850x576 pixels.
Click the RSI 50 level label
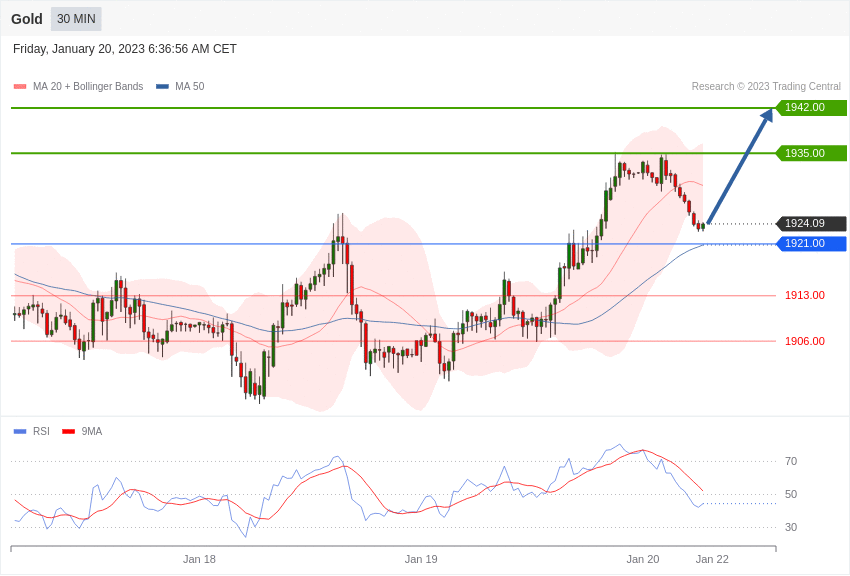[x=791, y=494]
